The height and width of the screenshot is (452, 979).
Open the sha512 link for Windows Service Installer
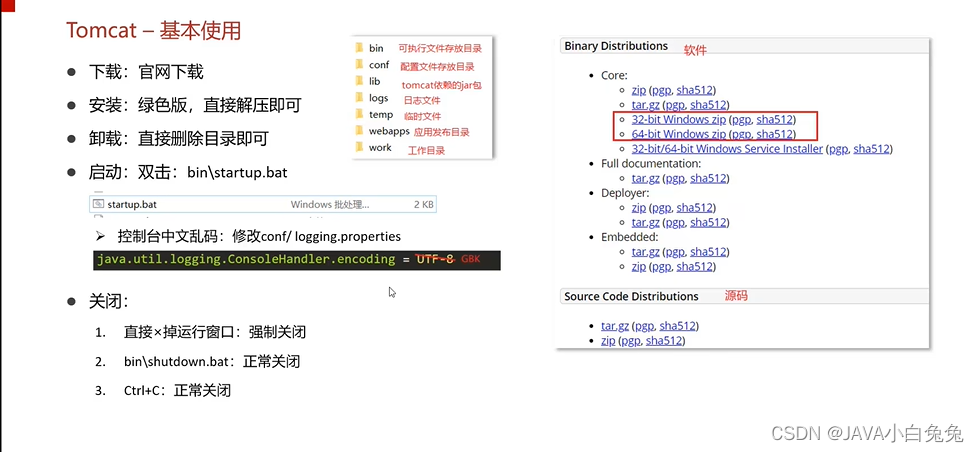coord(871,149)
